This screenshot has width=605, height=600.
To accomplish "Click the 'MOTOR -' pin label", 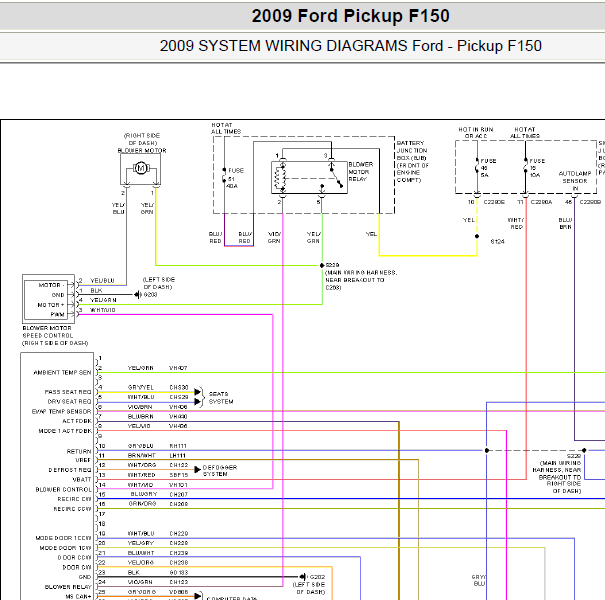I will click(52, 285).
